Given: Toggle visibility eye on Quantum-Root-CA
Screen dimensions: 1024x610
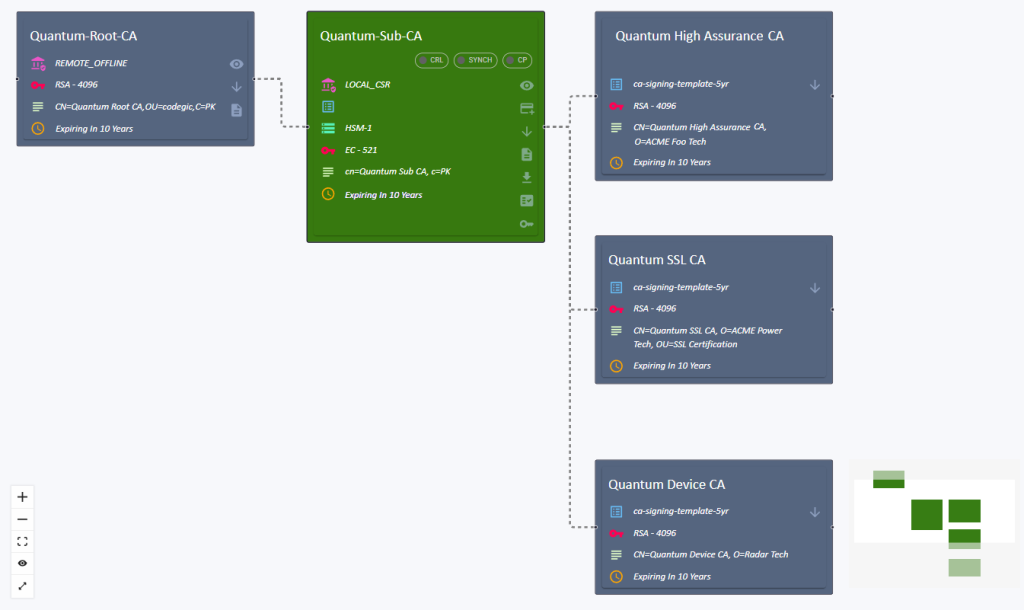Looking at the screenshot, I should pos(237,64).
